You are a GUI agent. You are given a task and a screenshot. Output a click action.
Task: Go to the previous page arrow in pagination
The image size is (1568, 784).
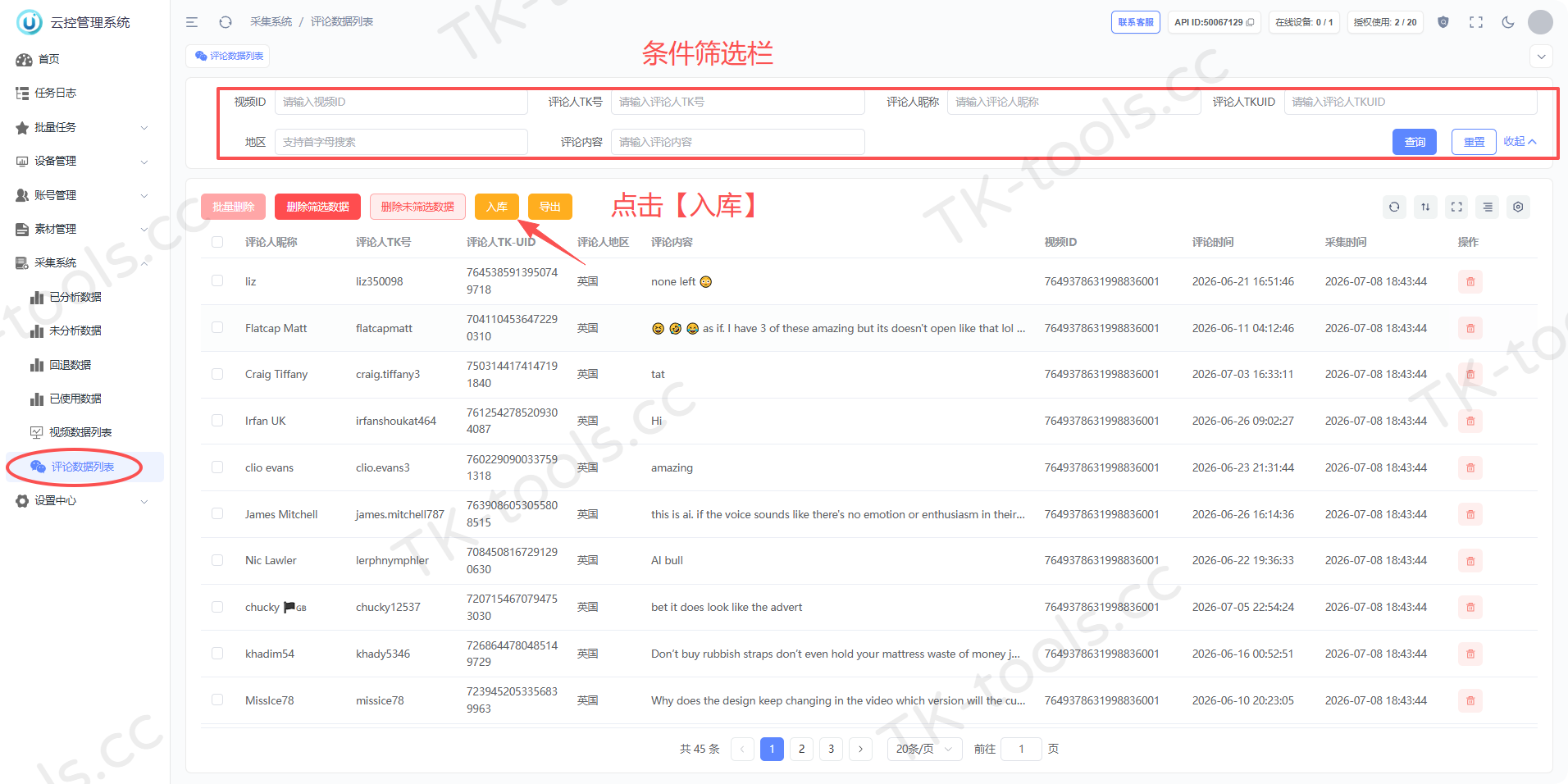pos(742,749)
